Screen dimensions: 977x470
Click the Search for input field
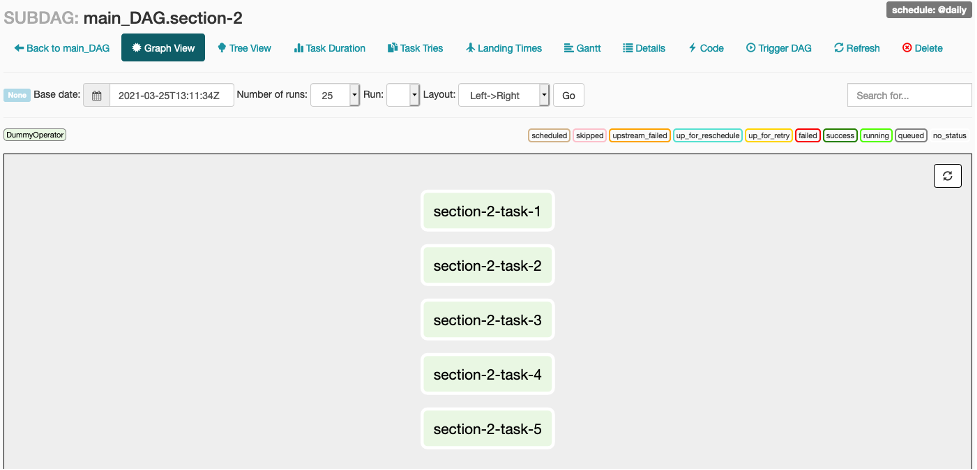(x=908, y=95)
